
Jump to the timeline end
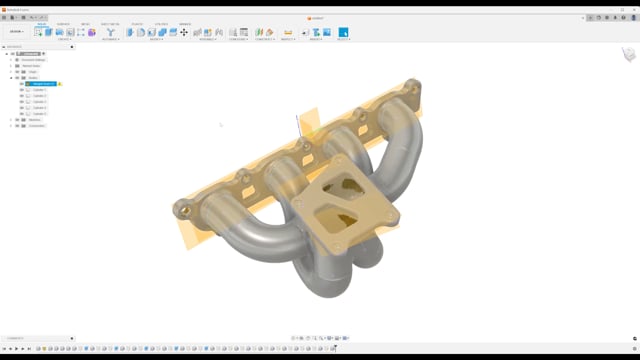(x=29, y=349)
